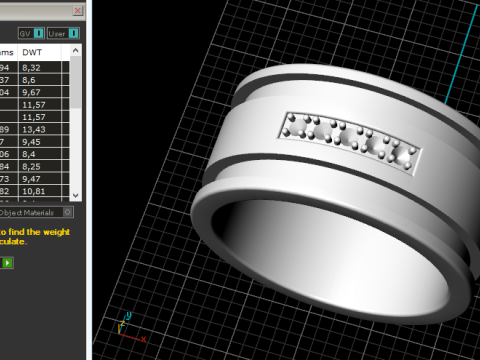Select the 9,67 DWT cell
480x360 pixels.
[x=39, y=92]
